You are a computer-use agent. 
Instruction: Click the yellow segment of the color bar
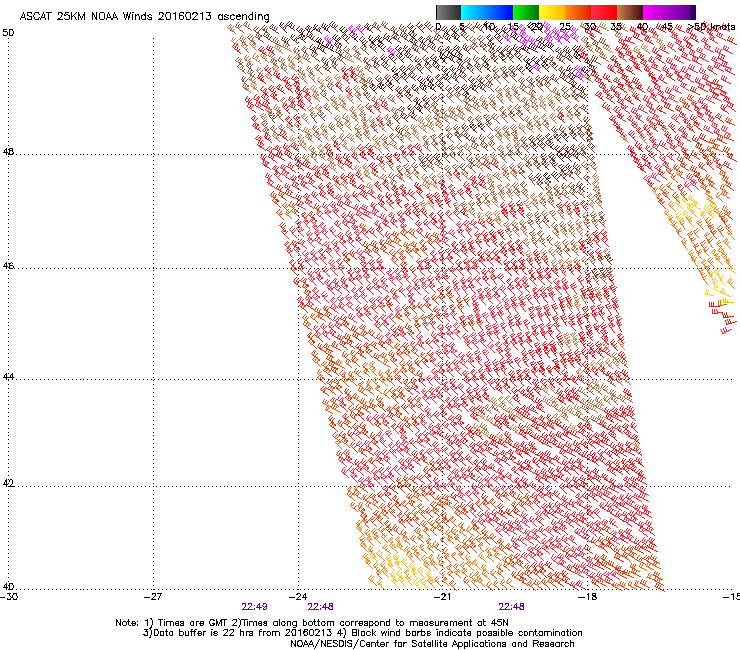click(x=552, y=12)
